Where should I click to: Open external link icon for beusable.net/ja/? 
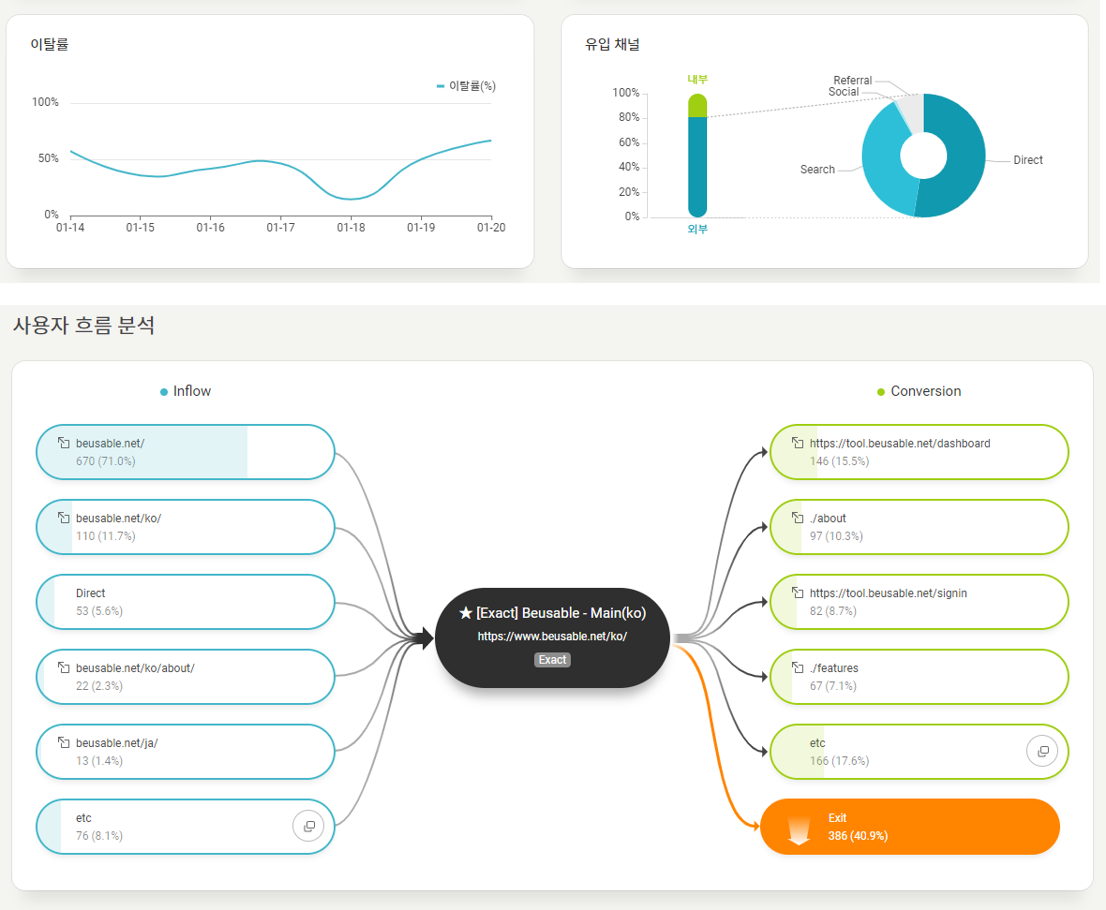pos(63,741)
